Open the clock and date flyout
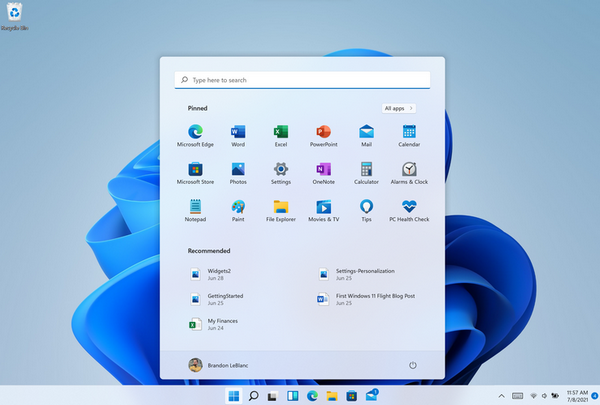The height and width of the screenshot is (405, 600). coord(576,396)
